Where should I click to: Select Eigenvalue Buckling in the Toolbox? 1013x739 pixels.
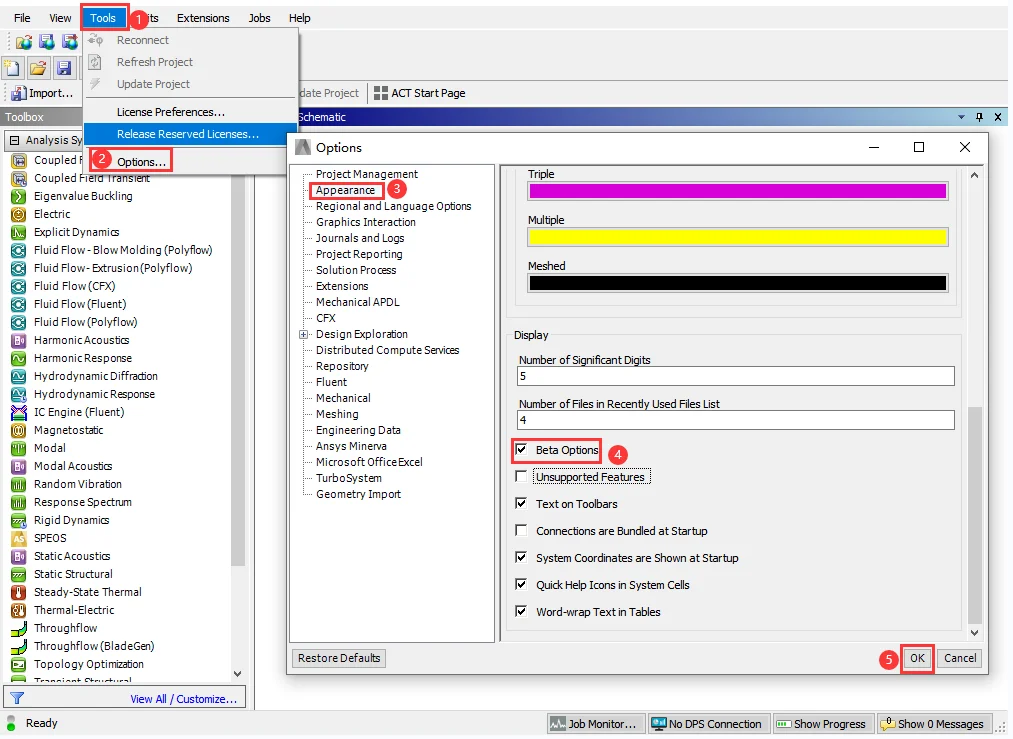click(x=83, y=196)
